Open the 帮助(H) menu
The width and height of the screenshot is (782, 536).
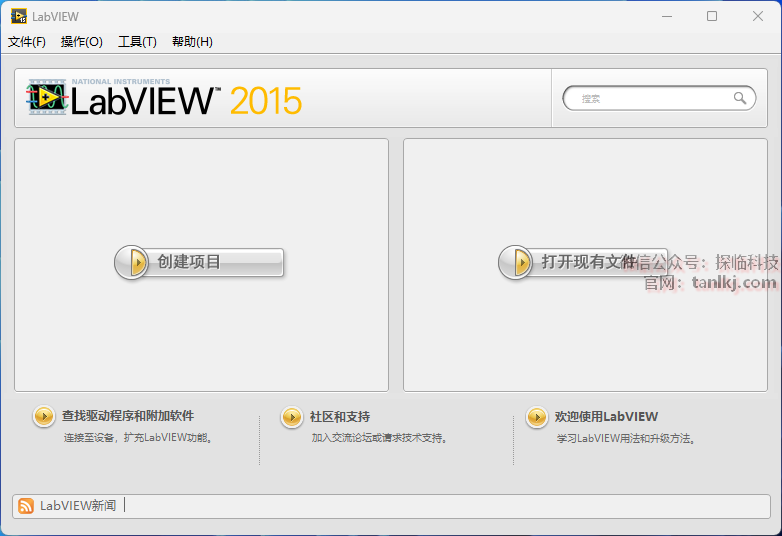(x=192, y=42)
